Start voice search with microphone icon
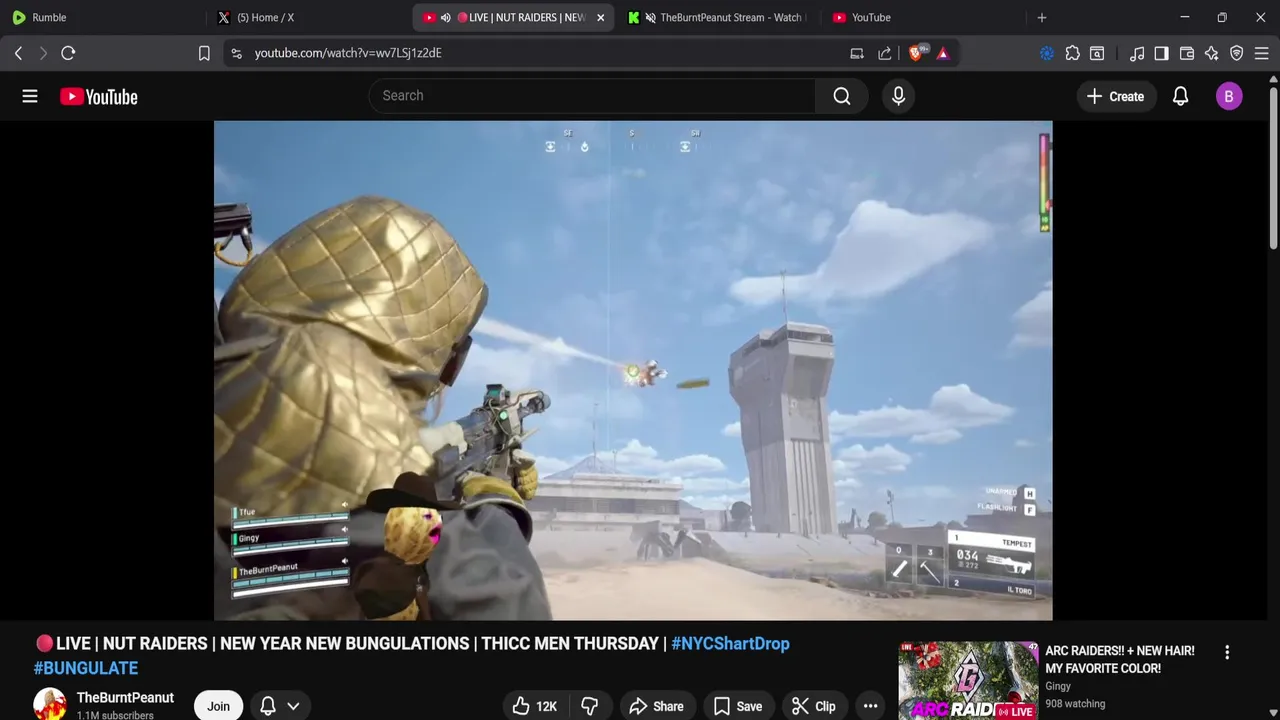Screen dimensions: 1280x720 pos(898,96)
